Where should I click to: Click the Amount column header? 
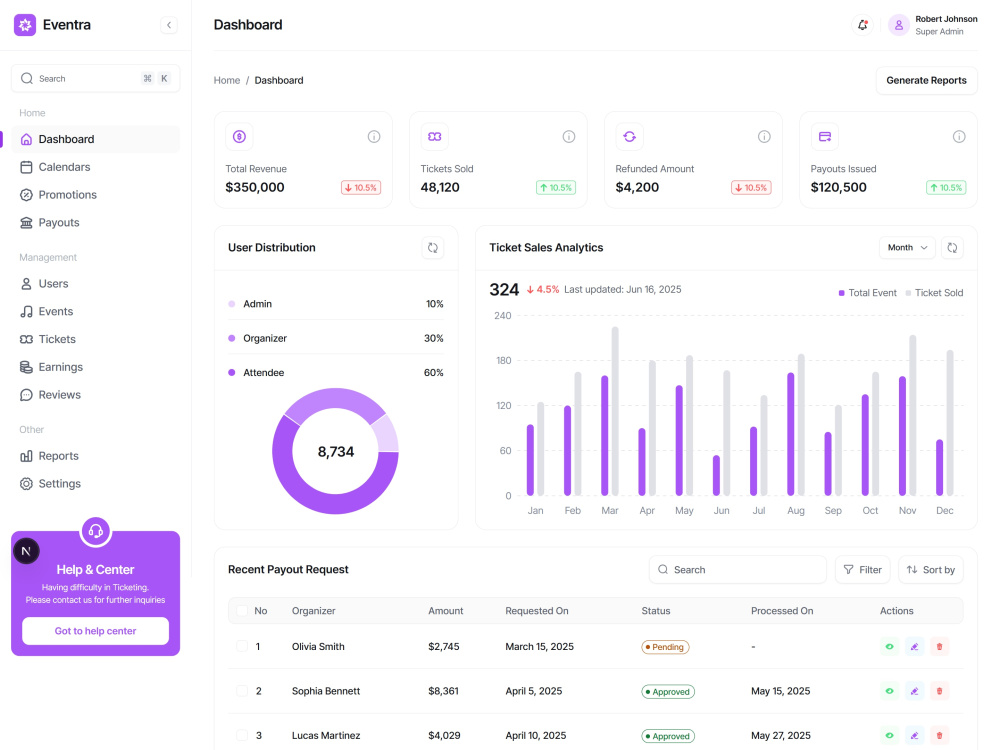(446, 611)
